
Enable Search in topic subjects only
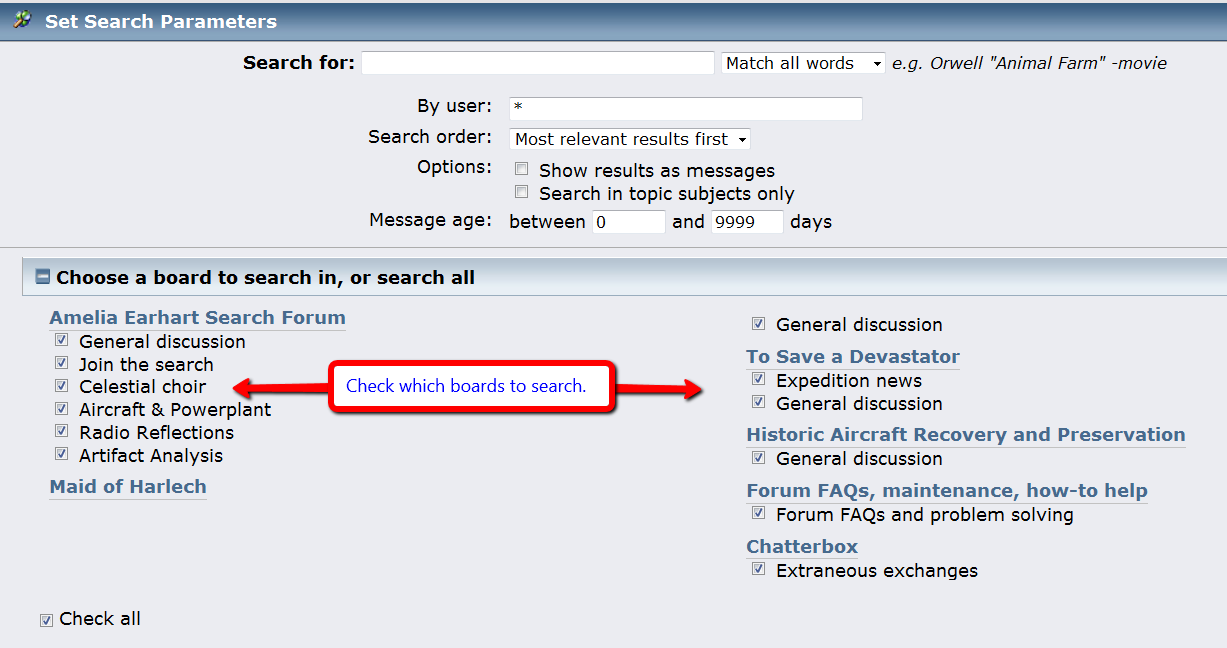click(x=521, y=192)
